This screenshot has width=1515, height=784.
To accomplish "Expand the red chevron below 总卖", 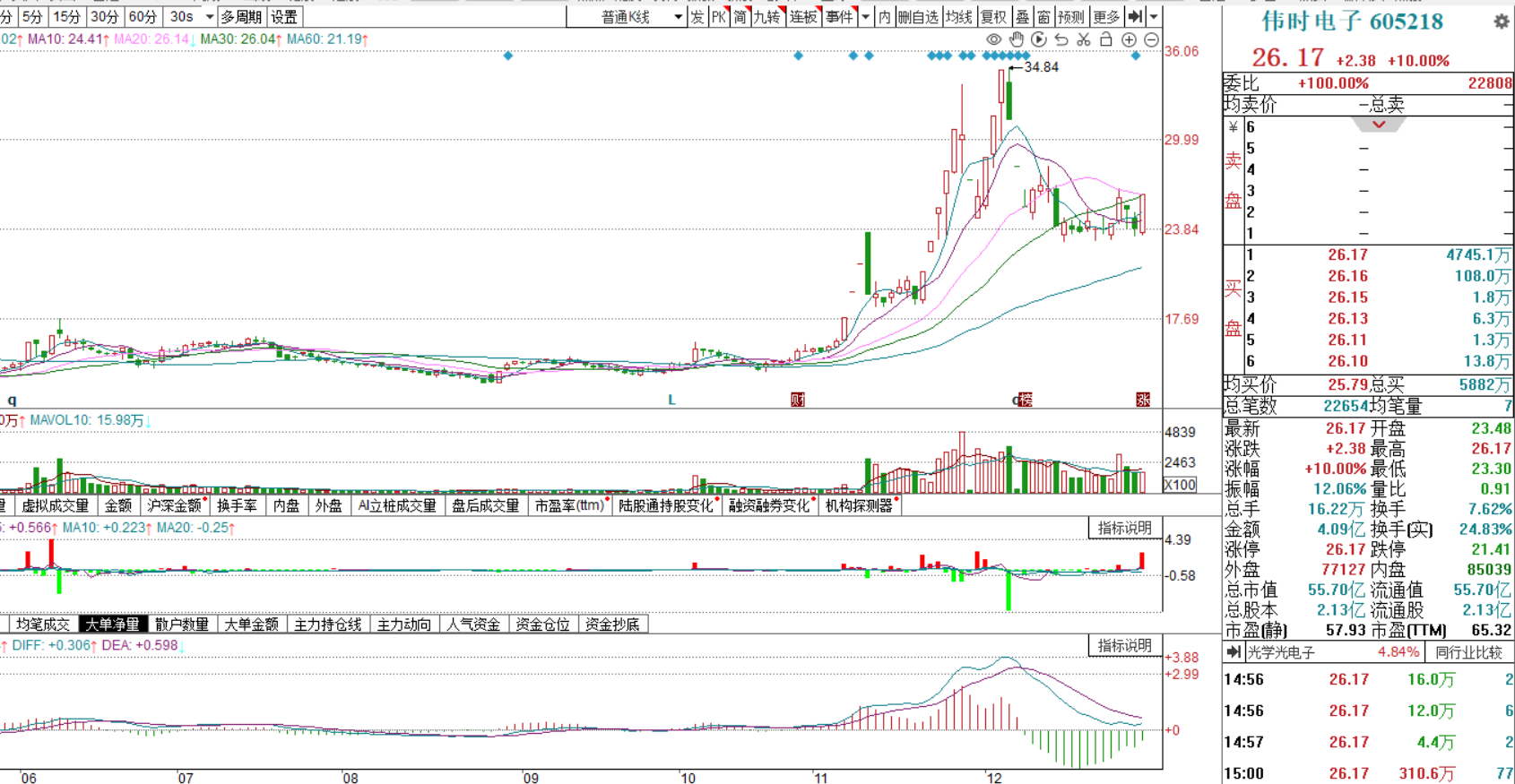I will click(1379, 125).
